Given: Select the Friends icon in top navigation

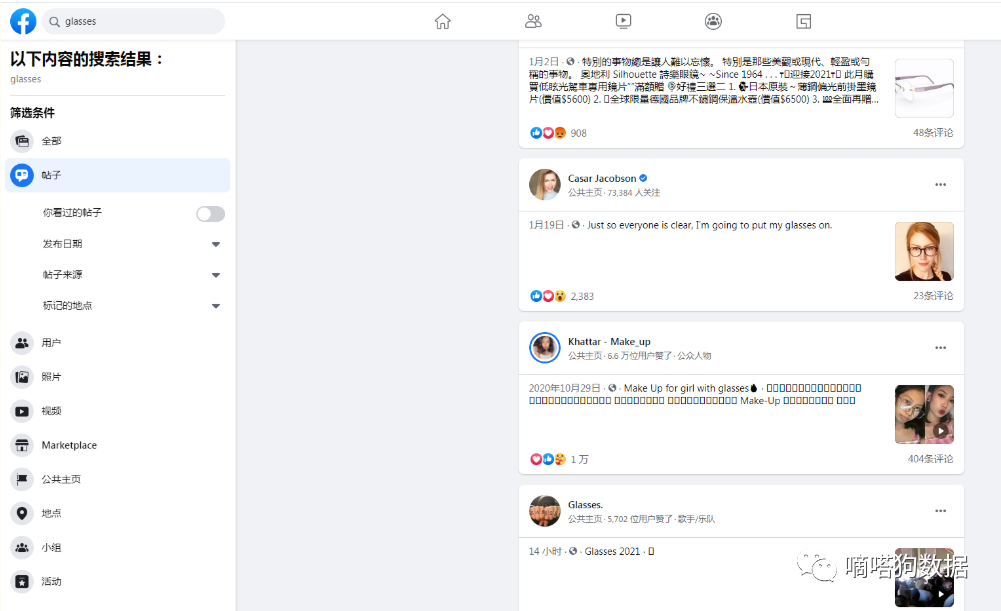Looking at the screenshot, I should pyautogui.click(x=533, y=20).
